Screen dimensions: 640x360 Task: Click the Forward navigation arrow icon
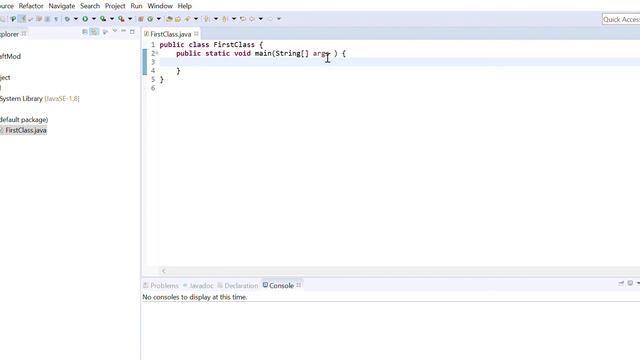tap(270, 19)
